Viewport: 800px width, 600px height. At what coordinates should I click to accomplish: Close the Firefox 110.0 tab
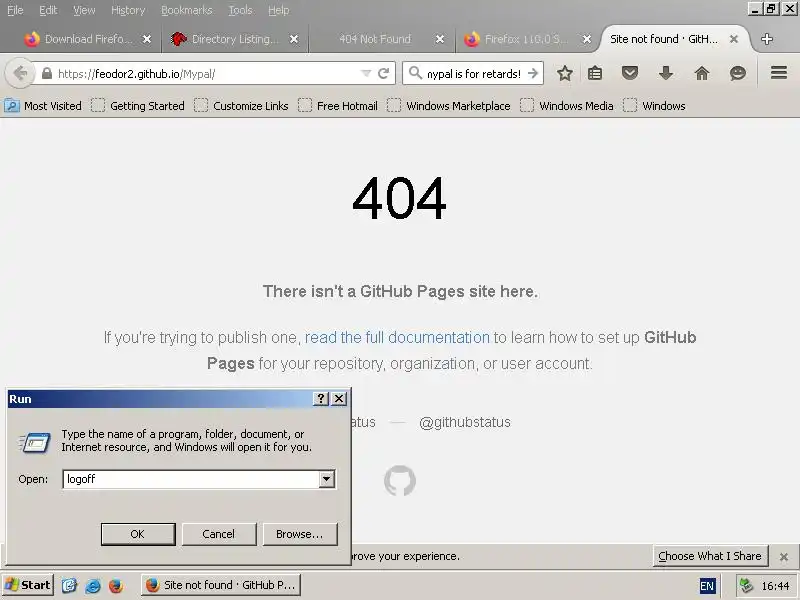click(x=587, y=39)
